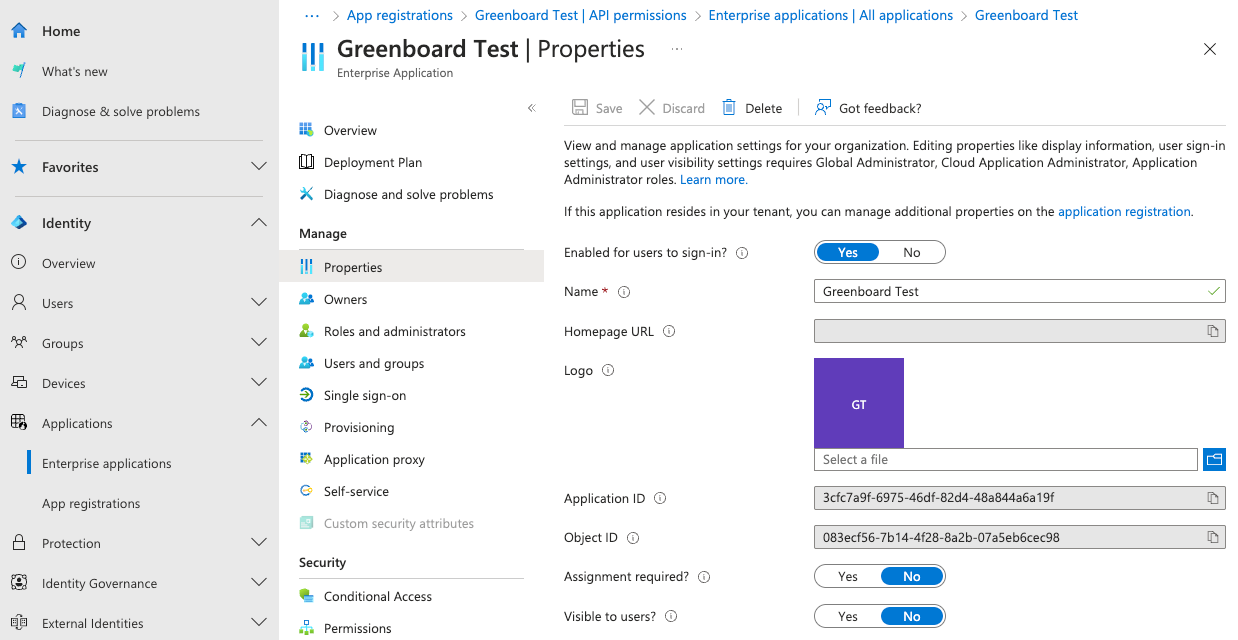
Task: Set Assignment required to Yes
Action: click(x=848, y=576)
